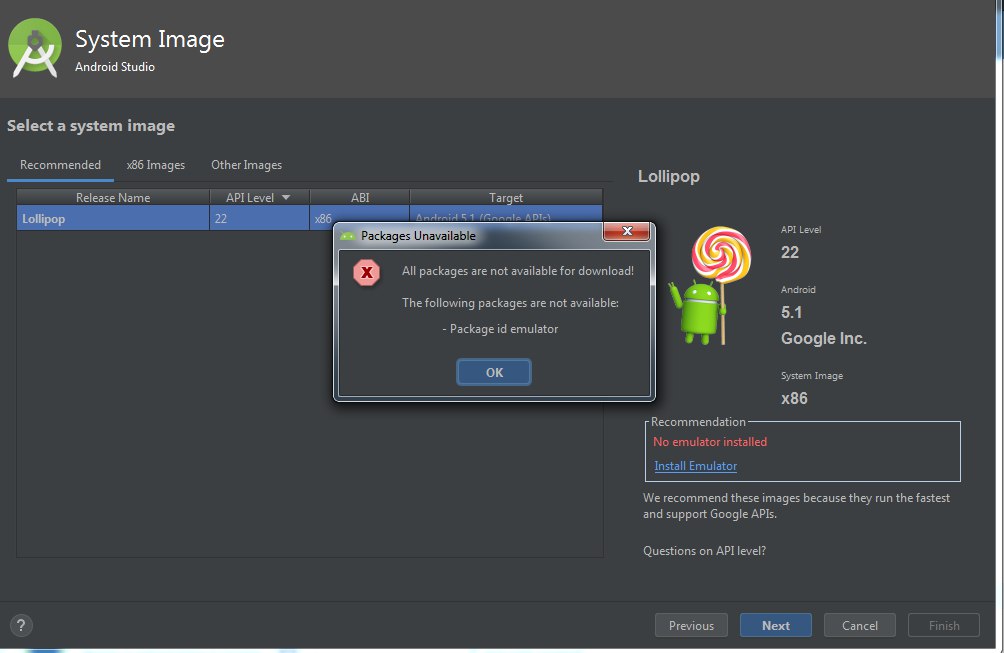Toggle API Level sort arrow
1004x653 pixels.
coord(286,197)
